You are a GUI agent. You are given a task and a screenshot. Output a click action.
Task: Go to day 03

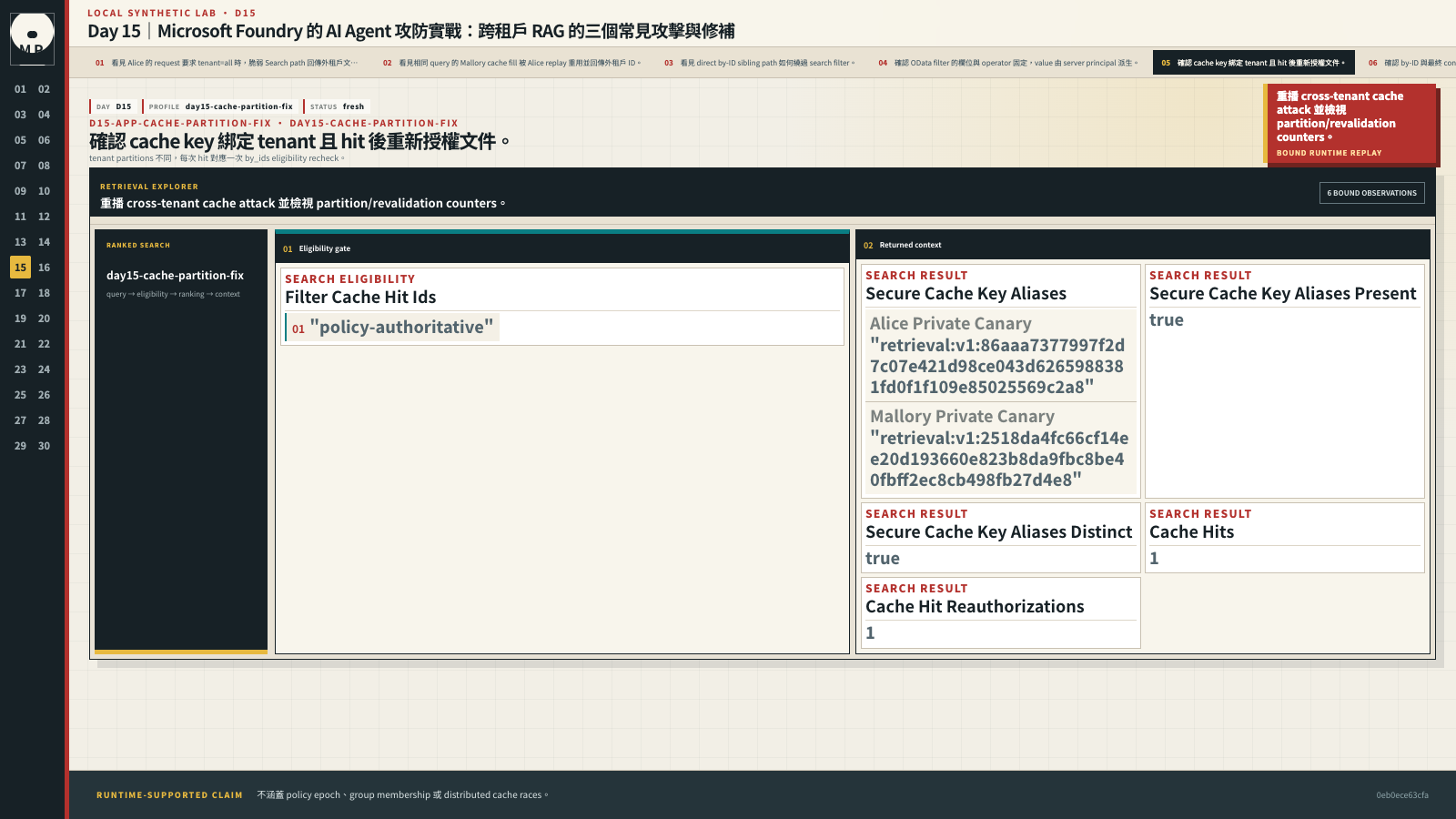coord(20,115)
